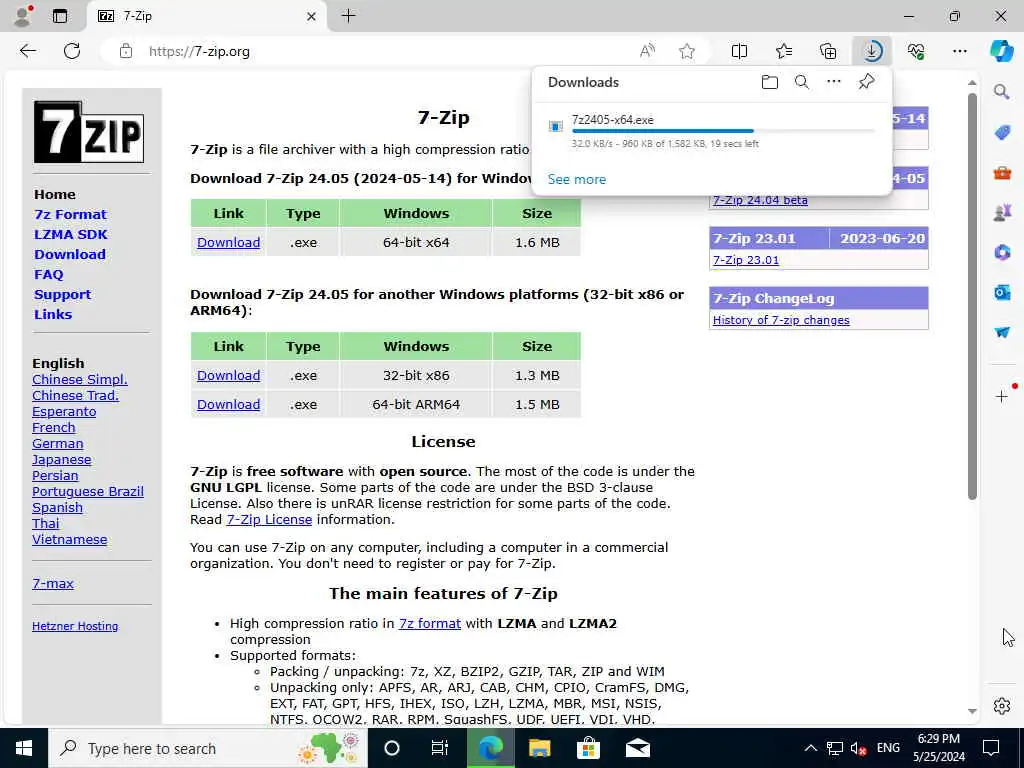Screen dimensions: 1024x768
Task: Open Task View on taskbar
Action: point(440,748)
